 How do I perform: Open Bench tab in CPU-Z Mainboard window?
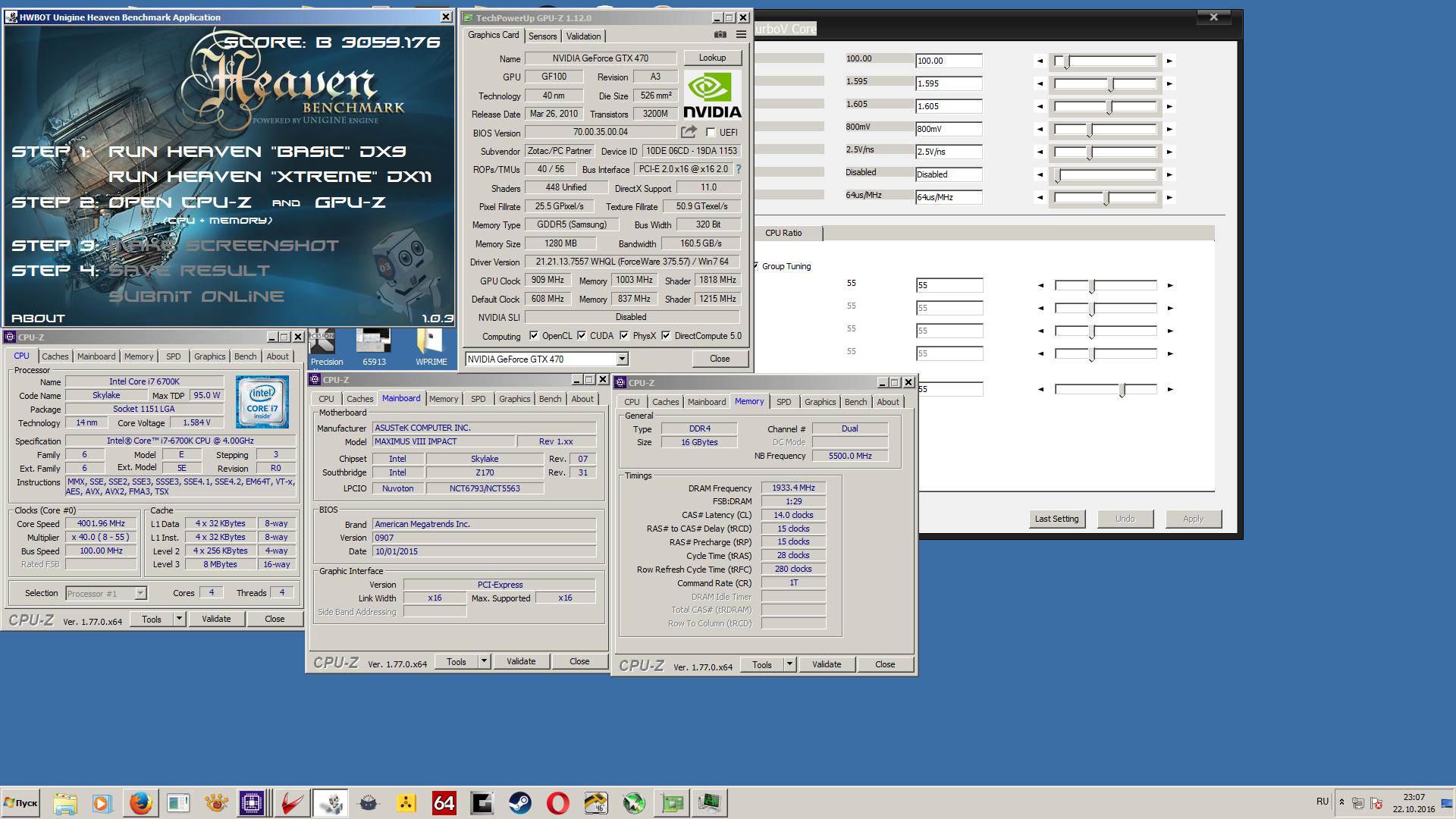550,399
